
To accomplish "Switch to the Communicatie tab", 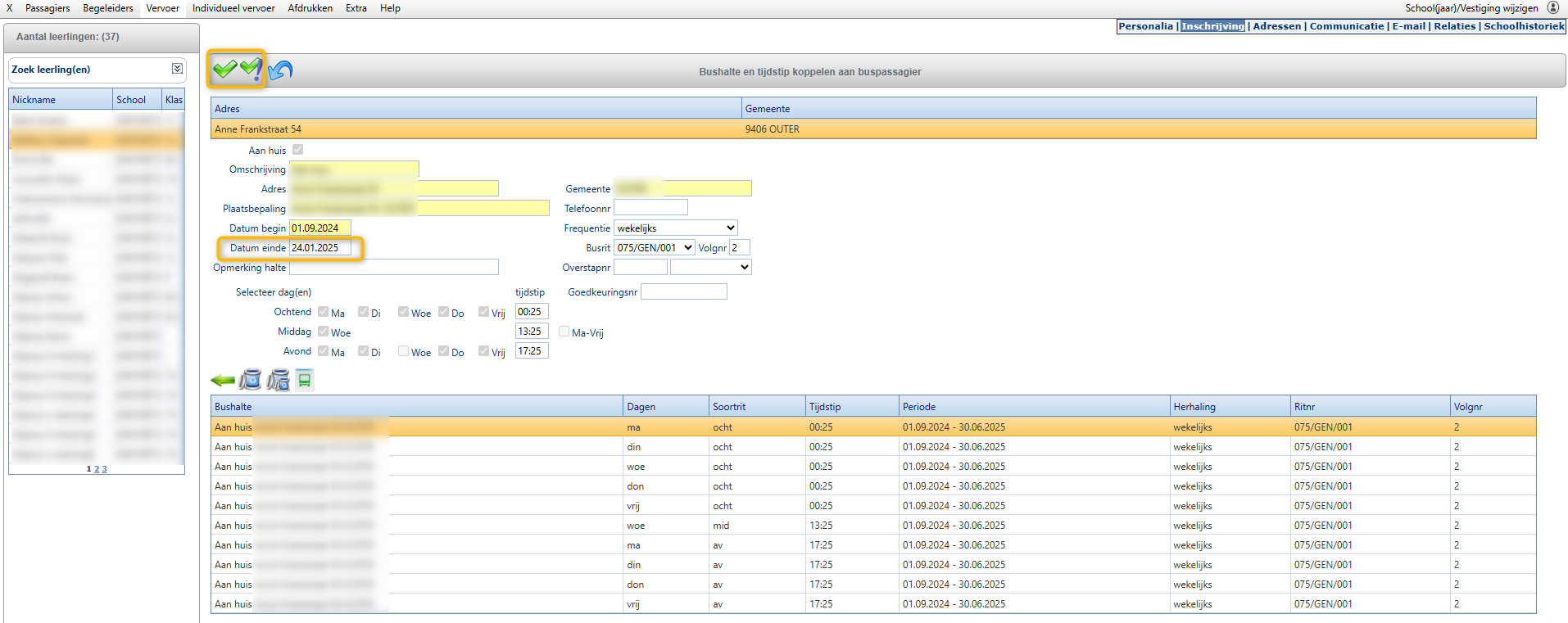I will tap(1347, 26).
